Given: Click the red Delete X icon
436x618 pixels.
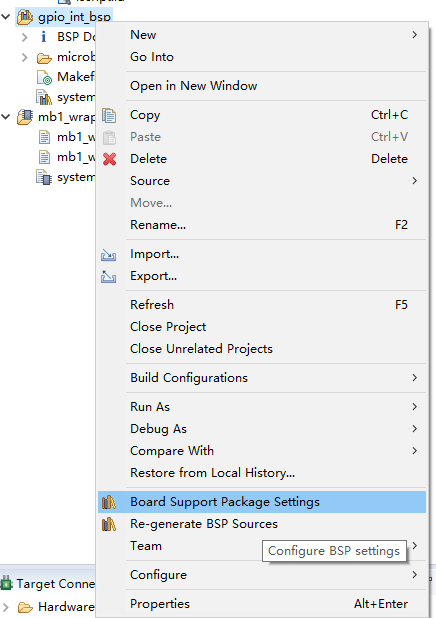Looking at the screenshot, I should click(109, 159).
